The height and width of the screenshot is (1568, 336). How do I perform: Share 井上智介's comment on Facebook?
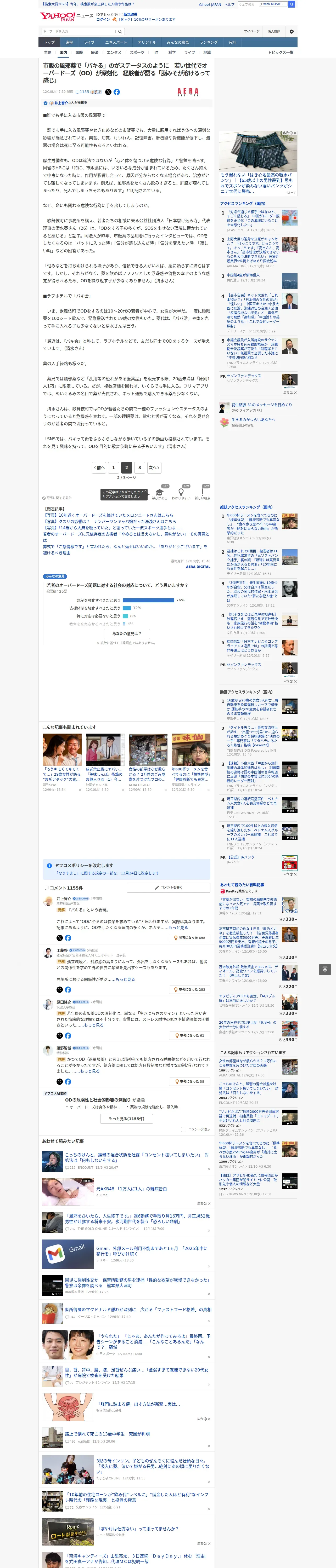tap(68, 938)
